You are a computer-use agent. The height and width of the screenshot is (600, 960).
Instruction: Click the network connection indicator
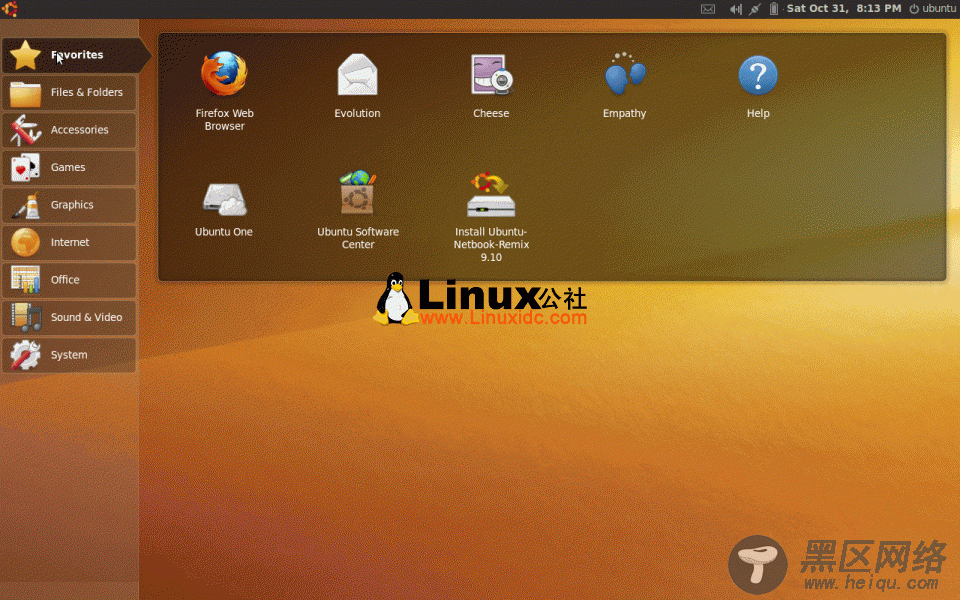[755, 9]
